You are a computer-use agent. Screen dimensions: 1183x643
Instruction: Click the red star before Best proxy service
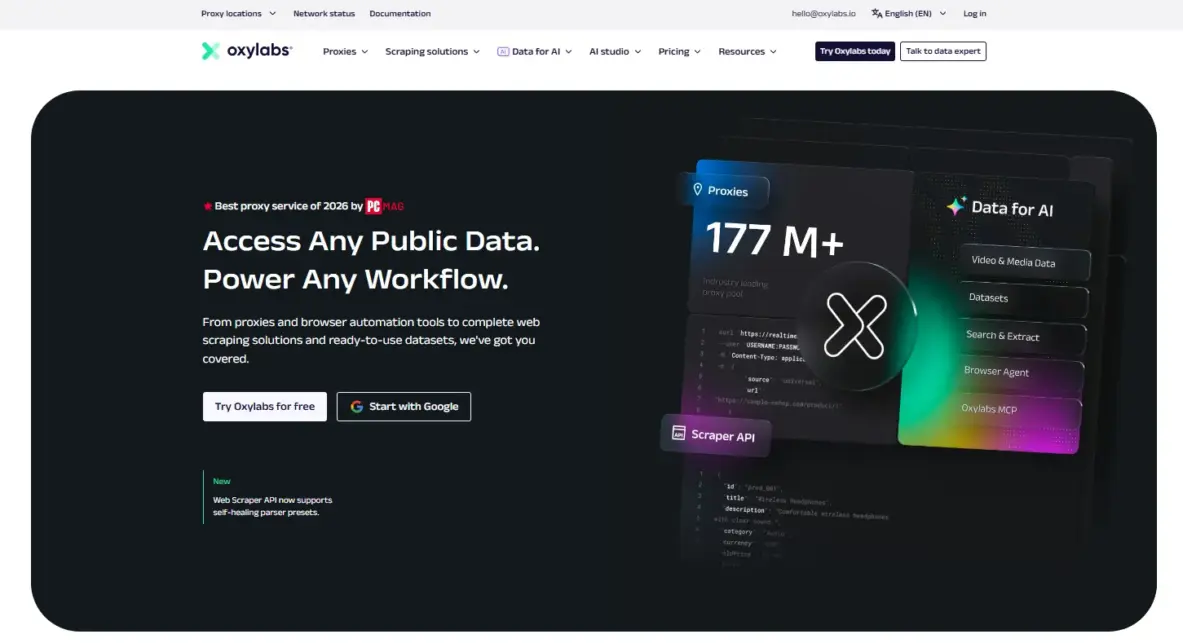coord(207,206)
